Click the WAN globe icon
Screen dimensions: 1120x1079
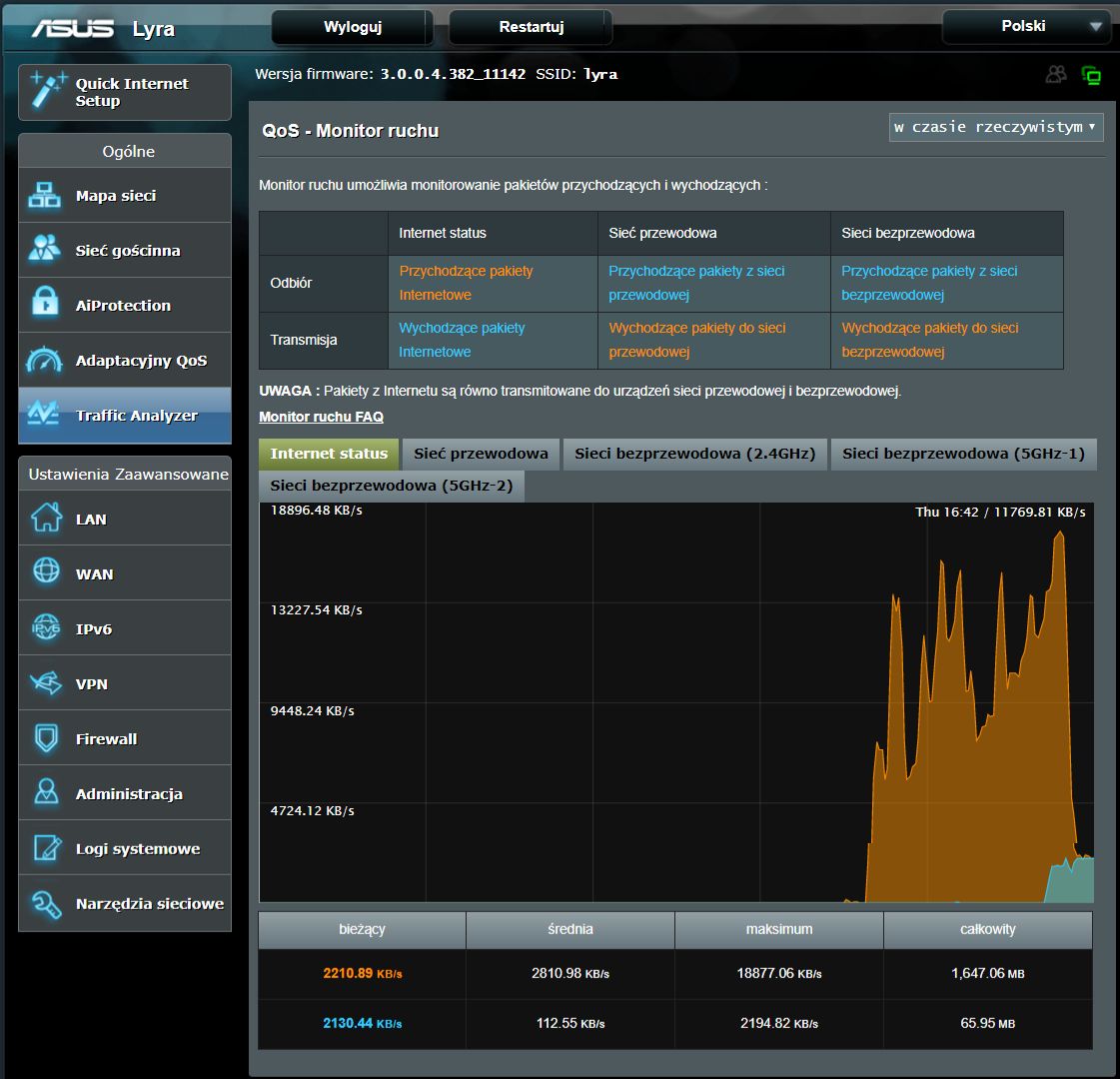46,571
